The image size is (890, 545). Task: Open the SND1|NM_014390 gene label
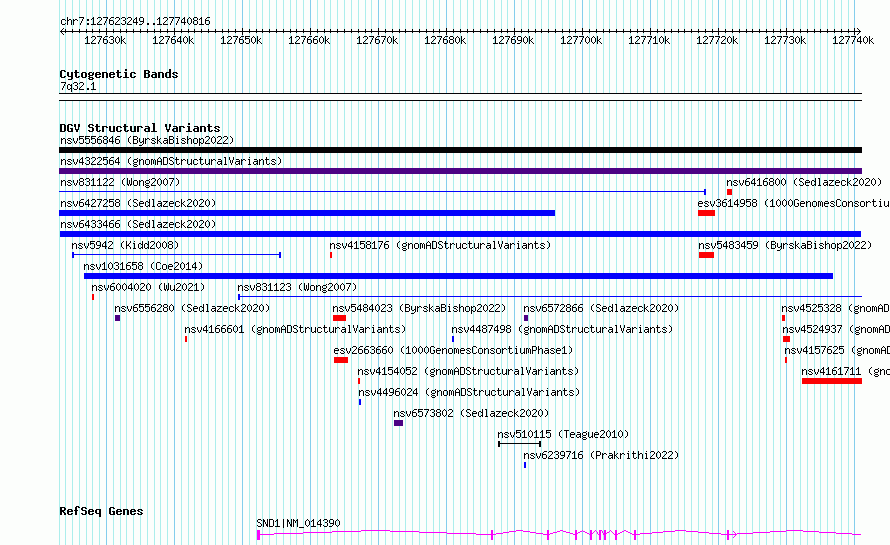click(x=299, y=523)
